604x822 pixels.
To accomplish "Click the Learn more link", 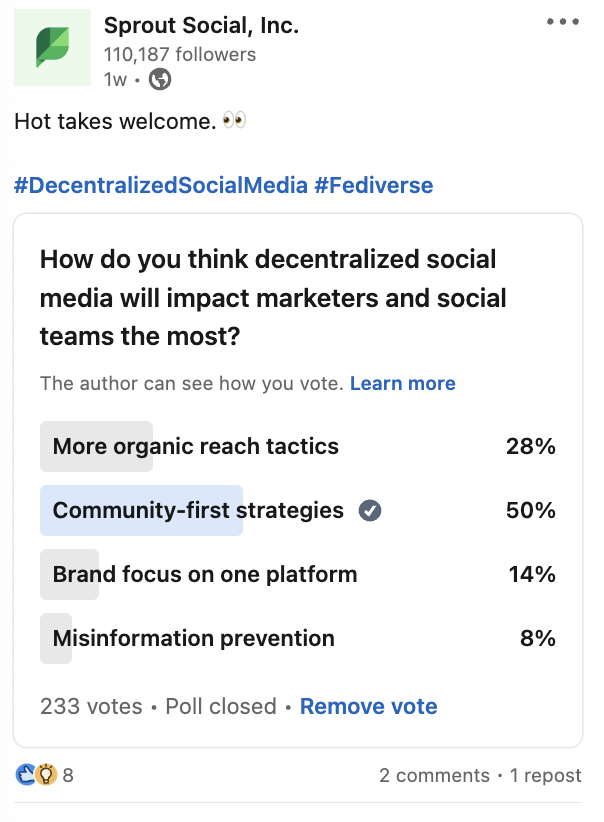I will click(x=403, y=384).
